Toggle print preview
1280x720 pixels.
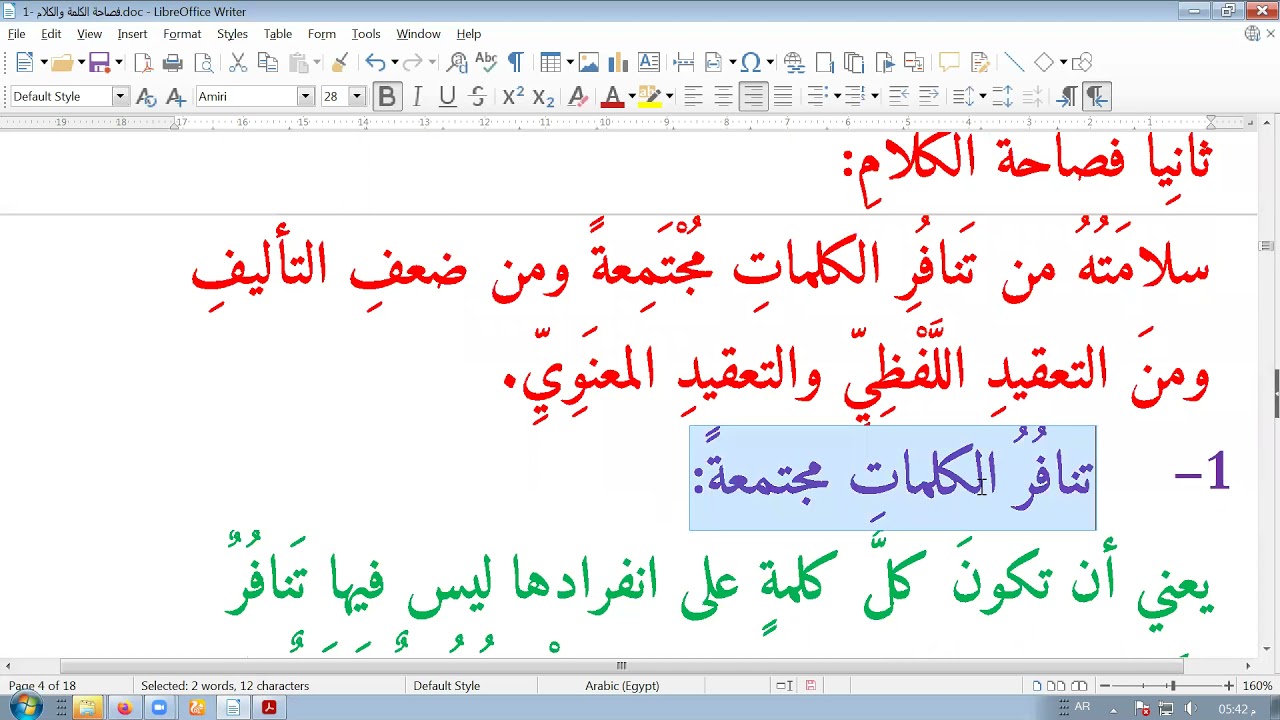204,63
